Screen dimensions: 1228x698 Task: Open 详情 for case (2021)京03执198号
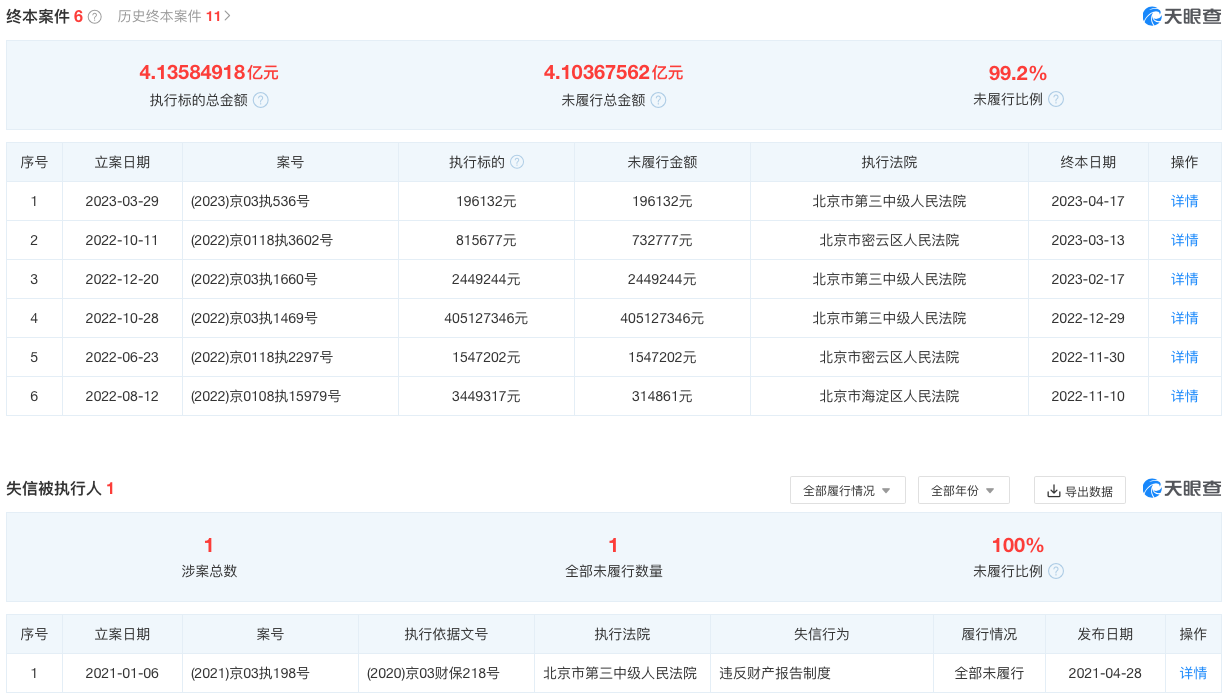click(x=1193, y=673)
